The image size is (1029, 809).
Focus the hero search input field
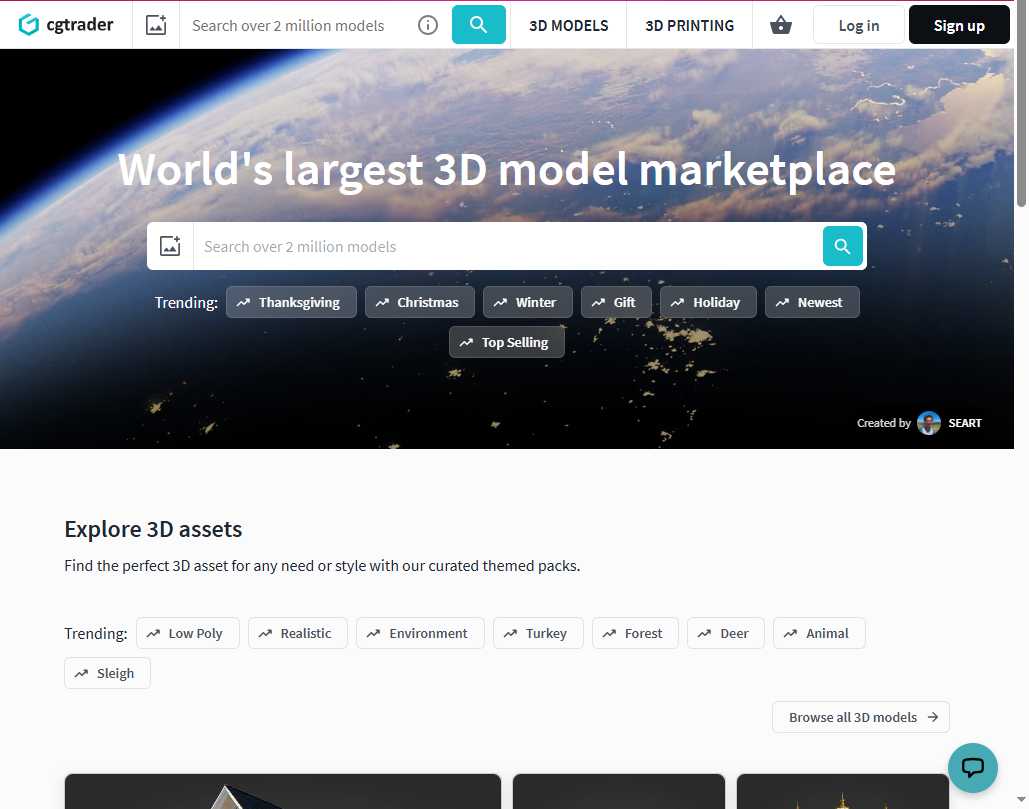[507, 246]
